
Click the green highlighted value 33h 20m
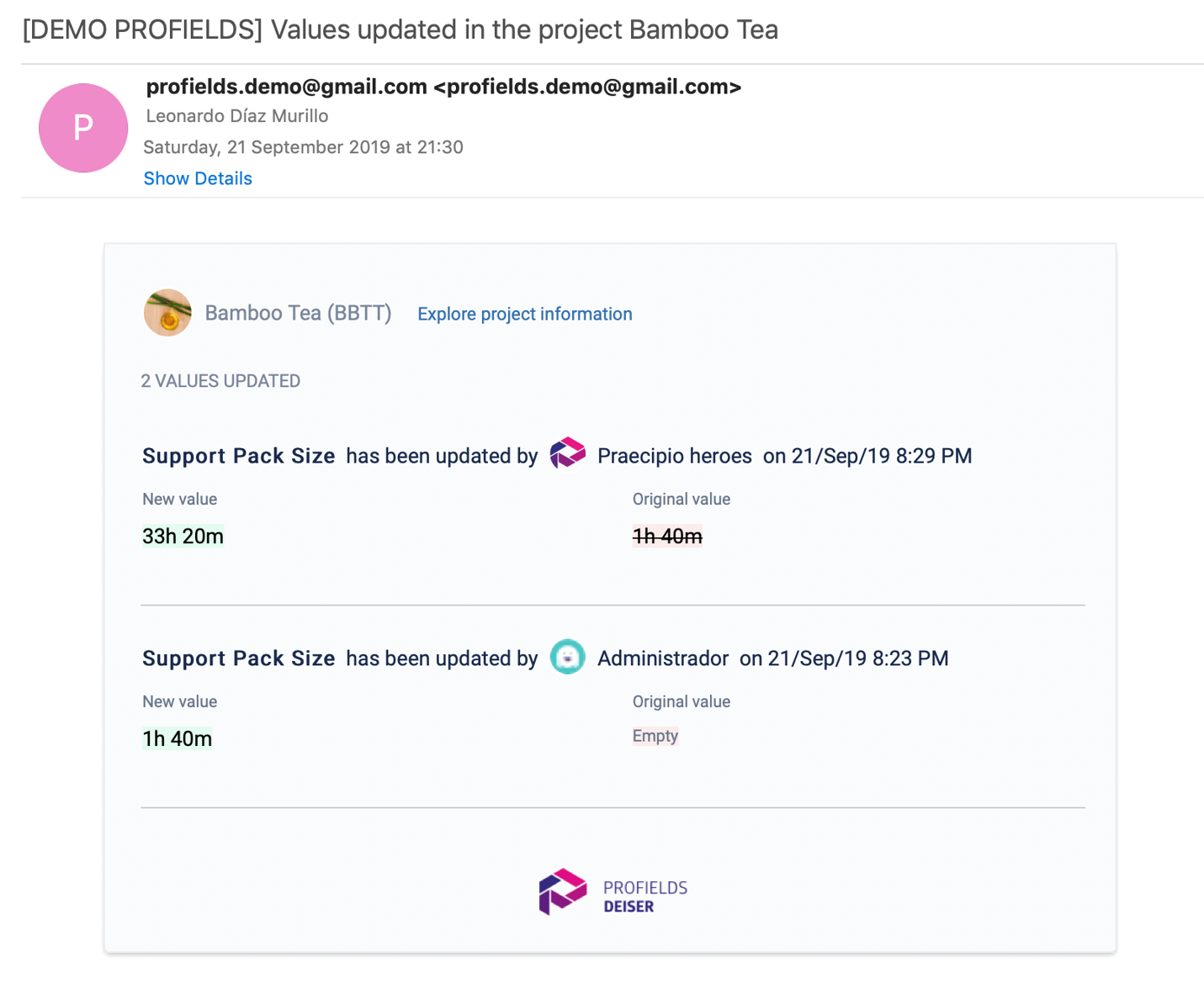point(183,536)
